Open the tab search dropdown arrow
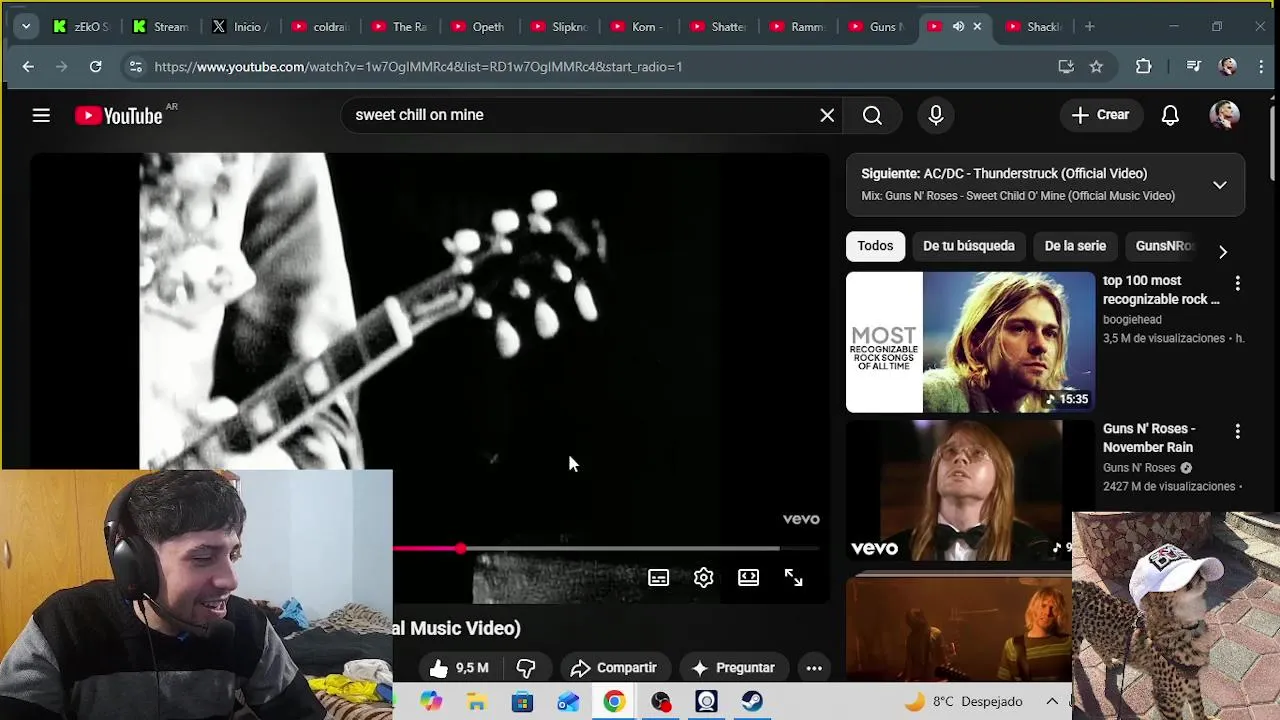 [26, 27]
